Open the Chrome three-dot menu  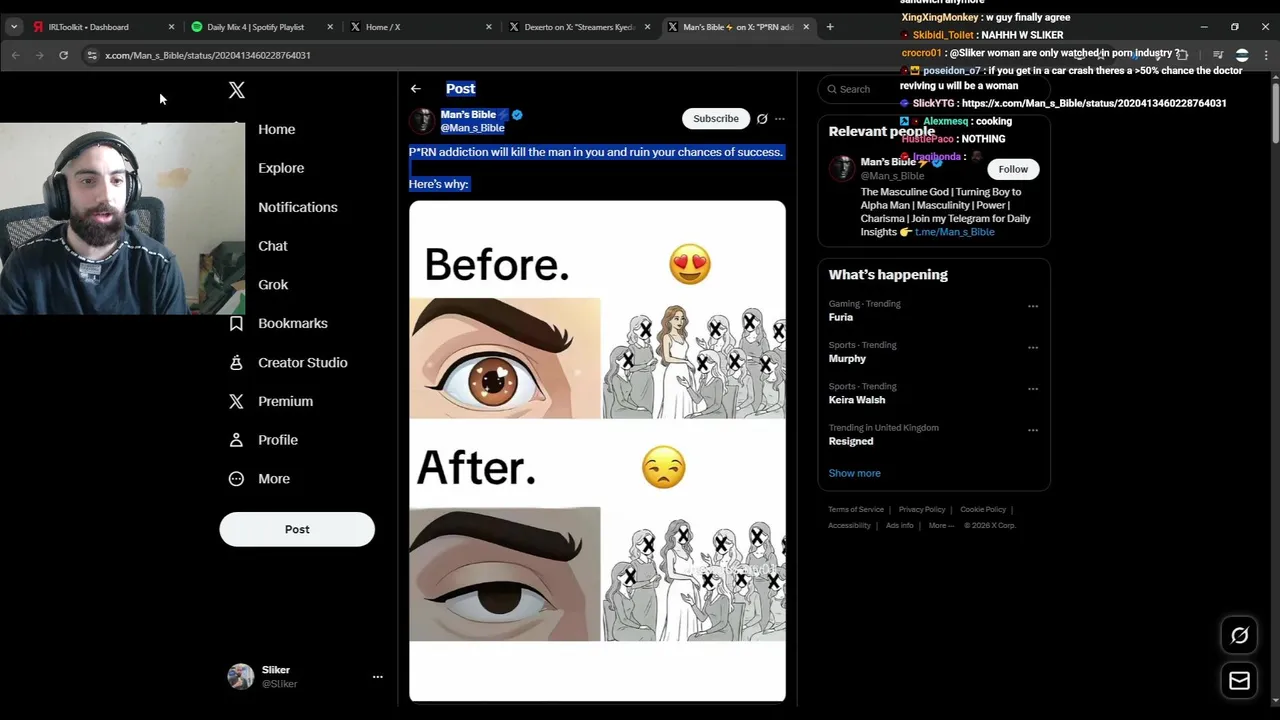1266,55
